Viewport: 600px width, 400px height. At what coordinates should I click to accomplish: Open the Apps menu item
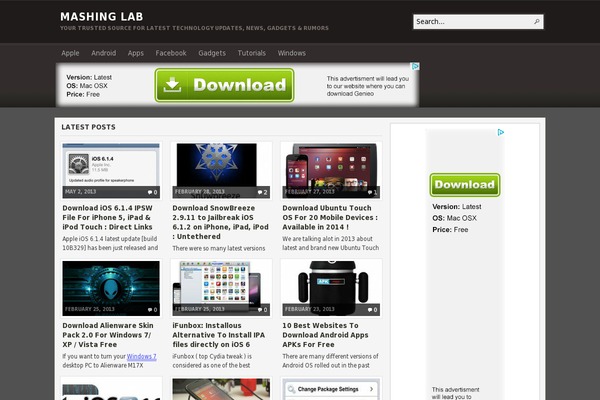[x=136, y=53]
